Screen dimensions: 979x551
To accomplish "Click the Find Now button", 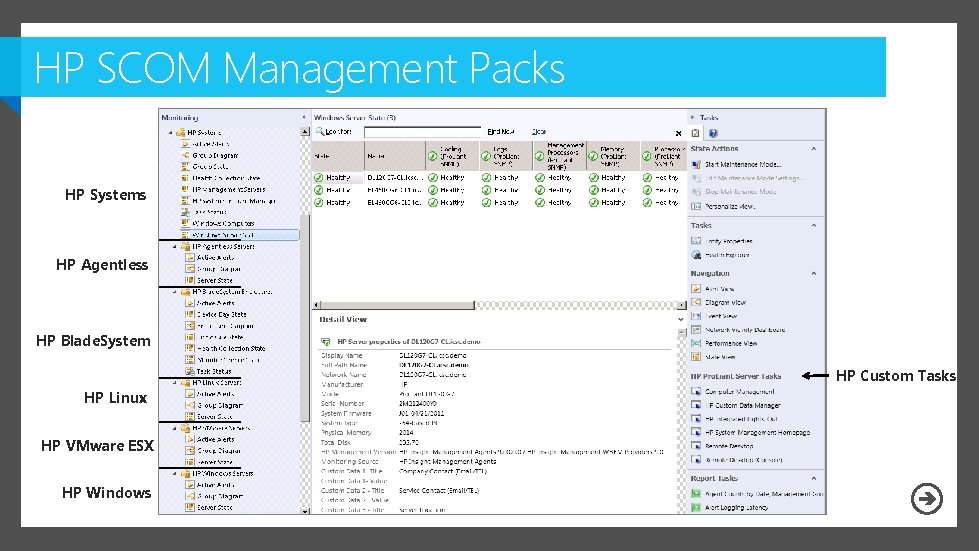I will tap(501, 132).
